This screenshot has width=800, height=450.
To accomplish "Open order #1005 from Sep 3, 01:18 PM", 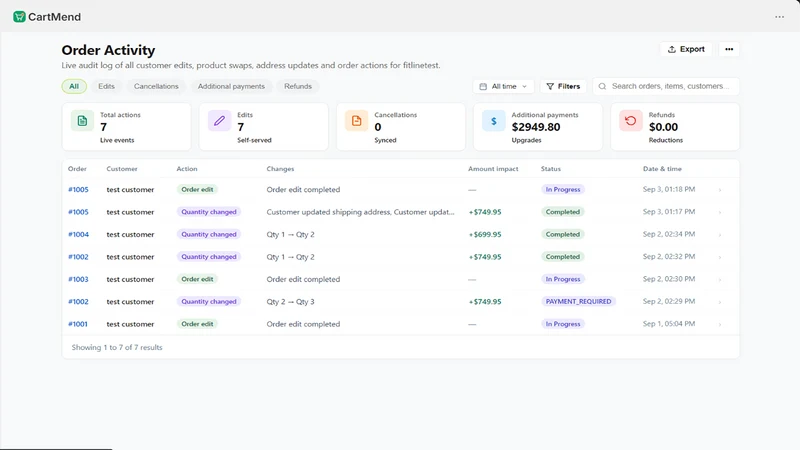I will click(78, 189).
